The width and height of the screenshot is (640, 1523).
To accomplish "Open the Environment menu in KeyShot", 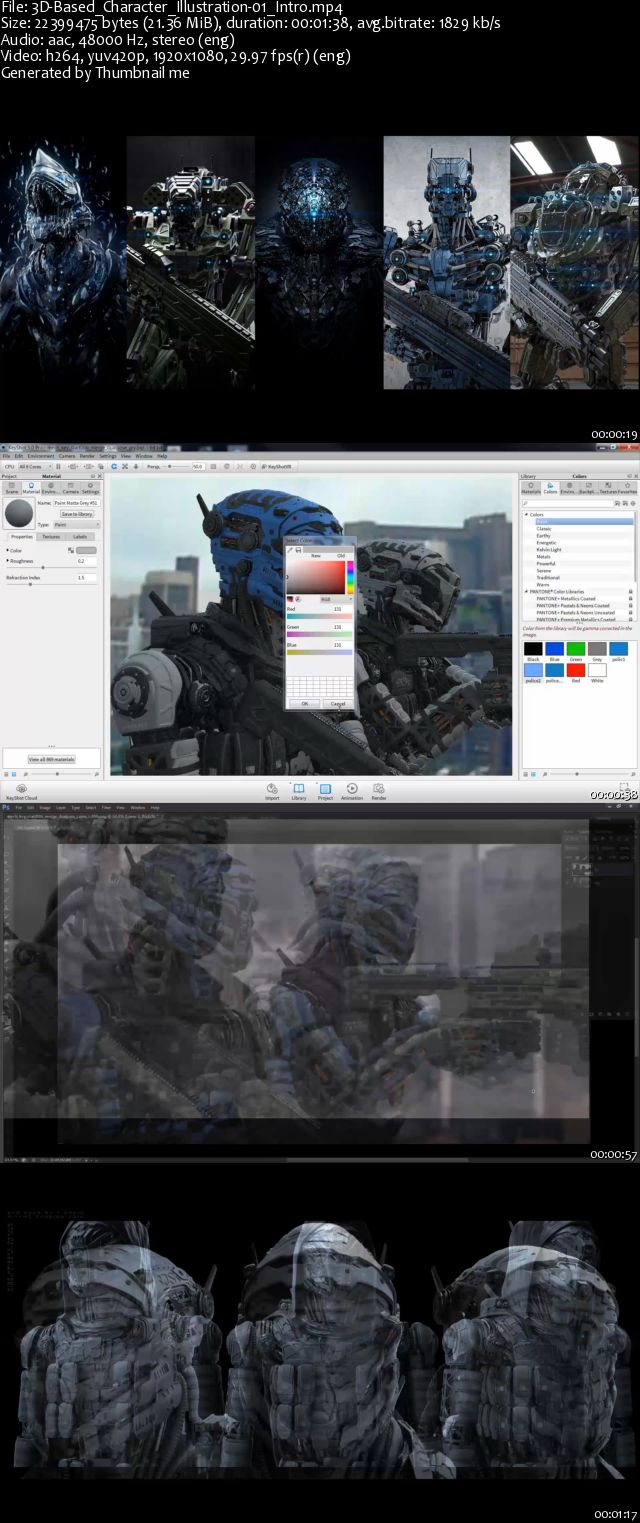I will pos(41,456).
